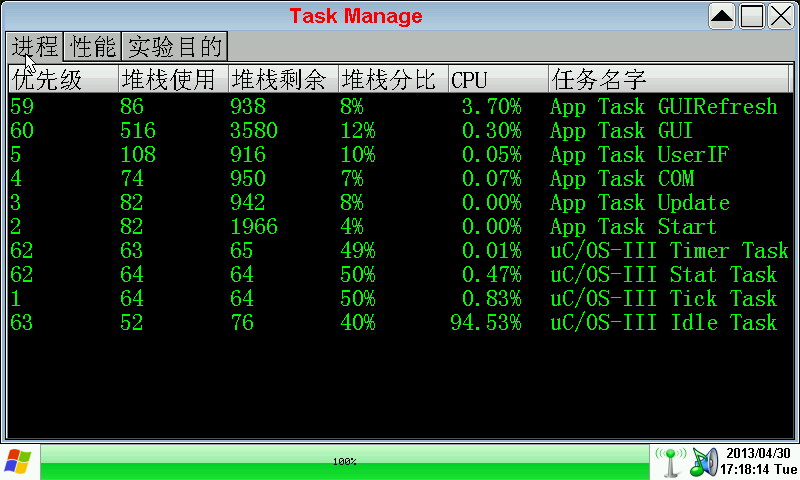Click the 3580 stack remaining value
This screenshot has width=800, height=480.
(x=254, y=131)
